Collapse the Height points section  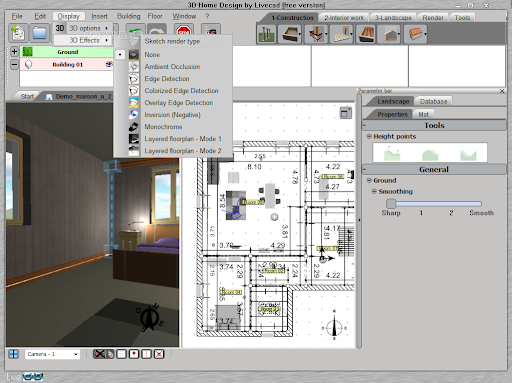pyautogui.click(x=369, y=136)
